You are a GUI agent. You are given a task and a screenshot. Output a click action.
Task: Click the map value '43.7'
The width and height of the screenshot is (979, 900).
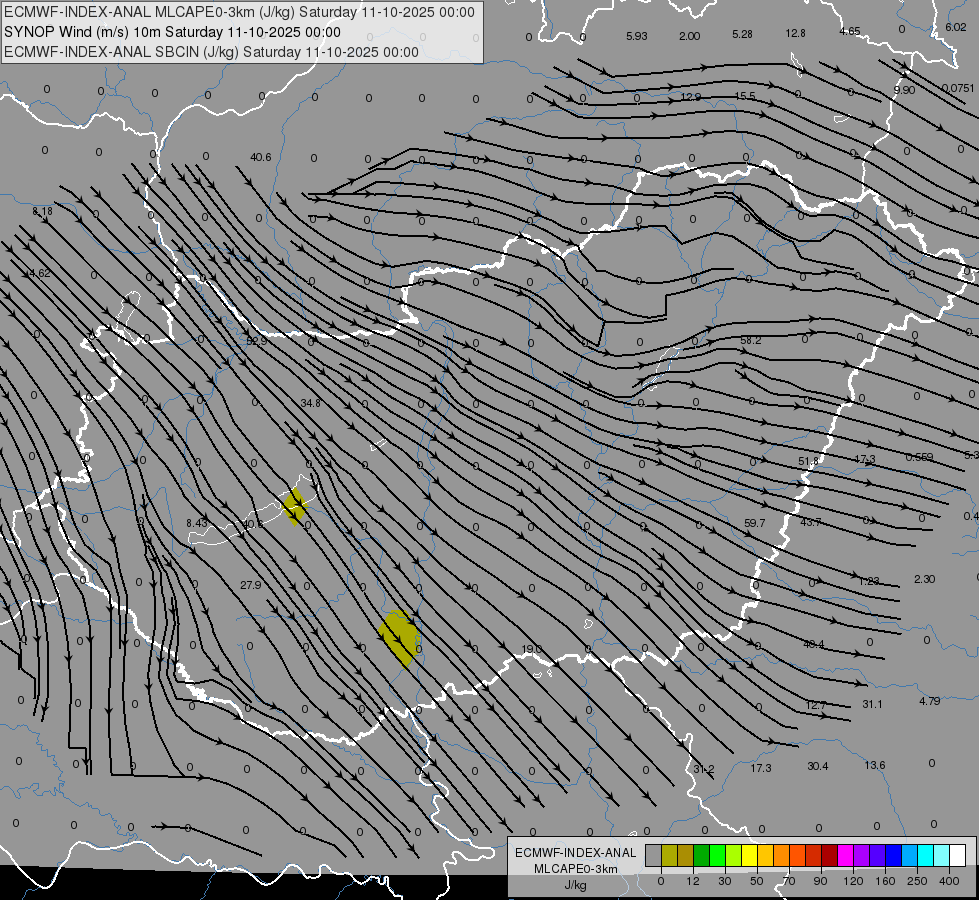pos(810,522)
